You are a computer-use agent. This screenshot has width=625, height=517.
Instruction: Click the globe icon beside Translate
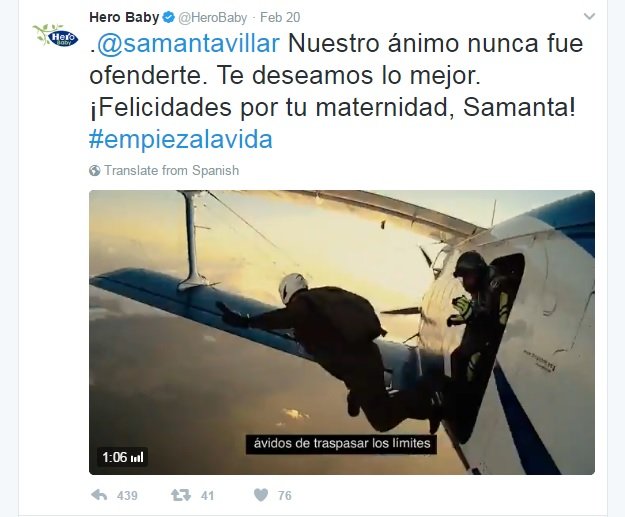coord(95,171)
